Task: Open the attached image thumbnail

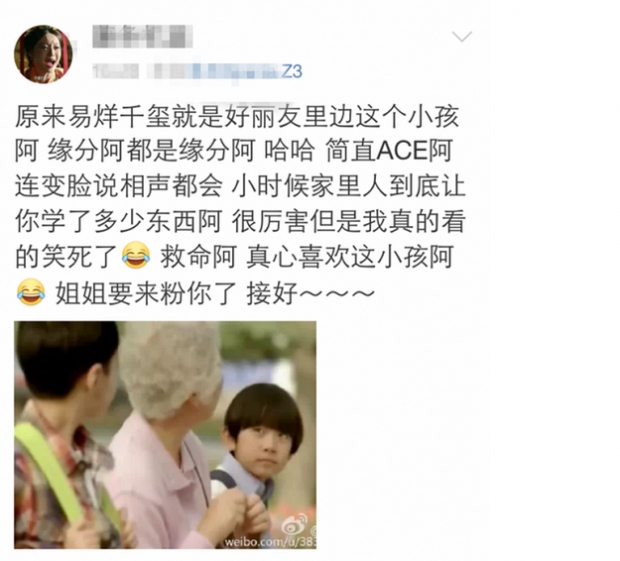Action: 165,435
